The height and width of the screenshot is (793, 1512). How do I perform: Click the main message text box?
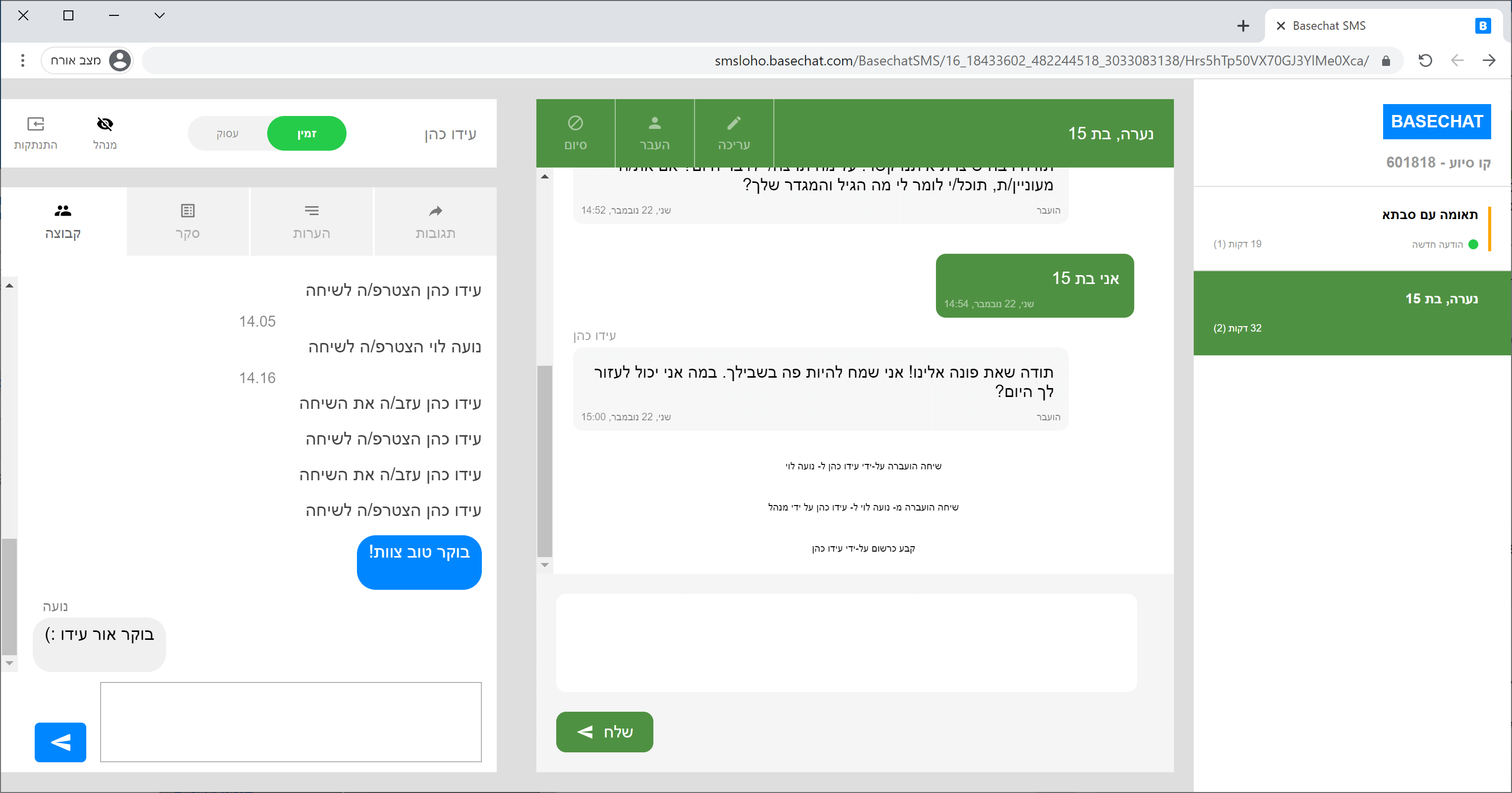[x=846, y=643]
